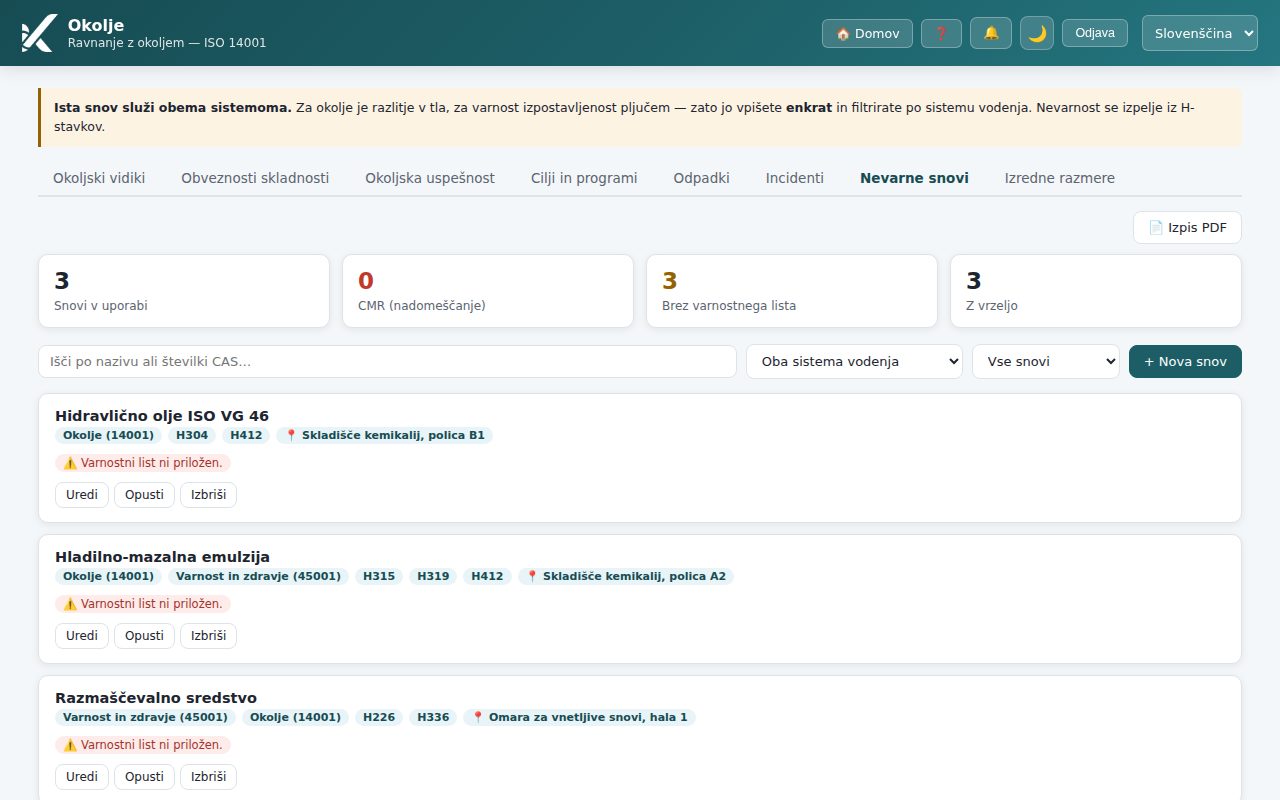Focus the CAS name search field
The width and height of the screenshot is (1280, 800).
click(387, 362)
